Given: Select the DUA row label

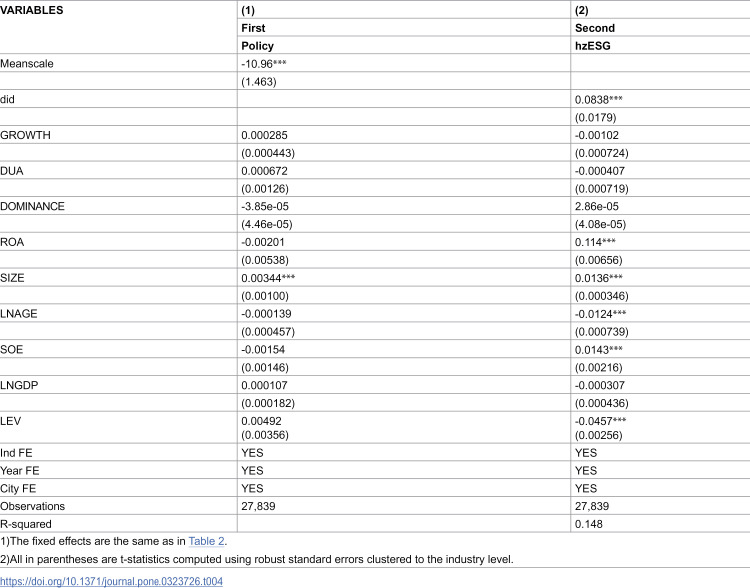Looking at the screenshot, I should tap(11, 171).
